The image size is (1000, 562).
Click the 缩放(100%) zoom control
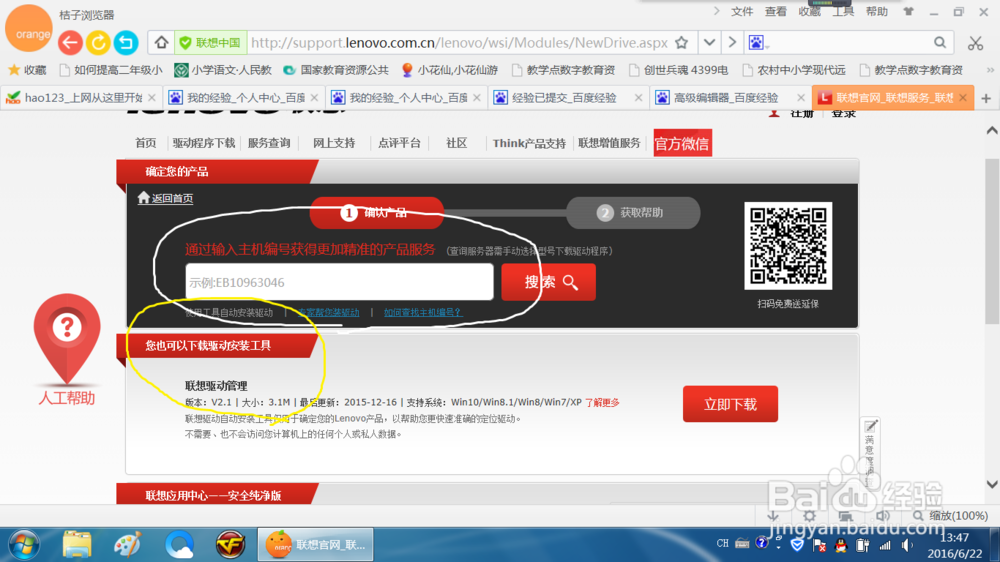click(950, 515)
